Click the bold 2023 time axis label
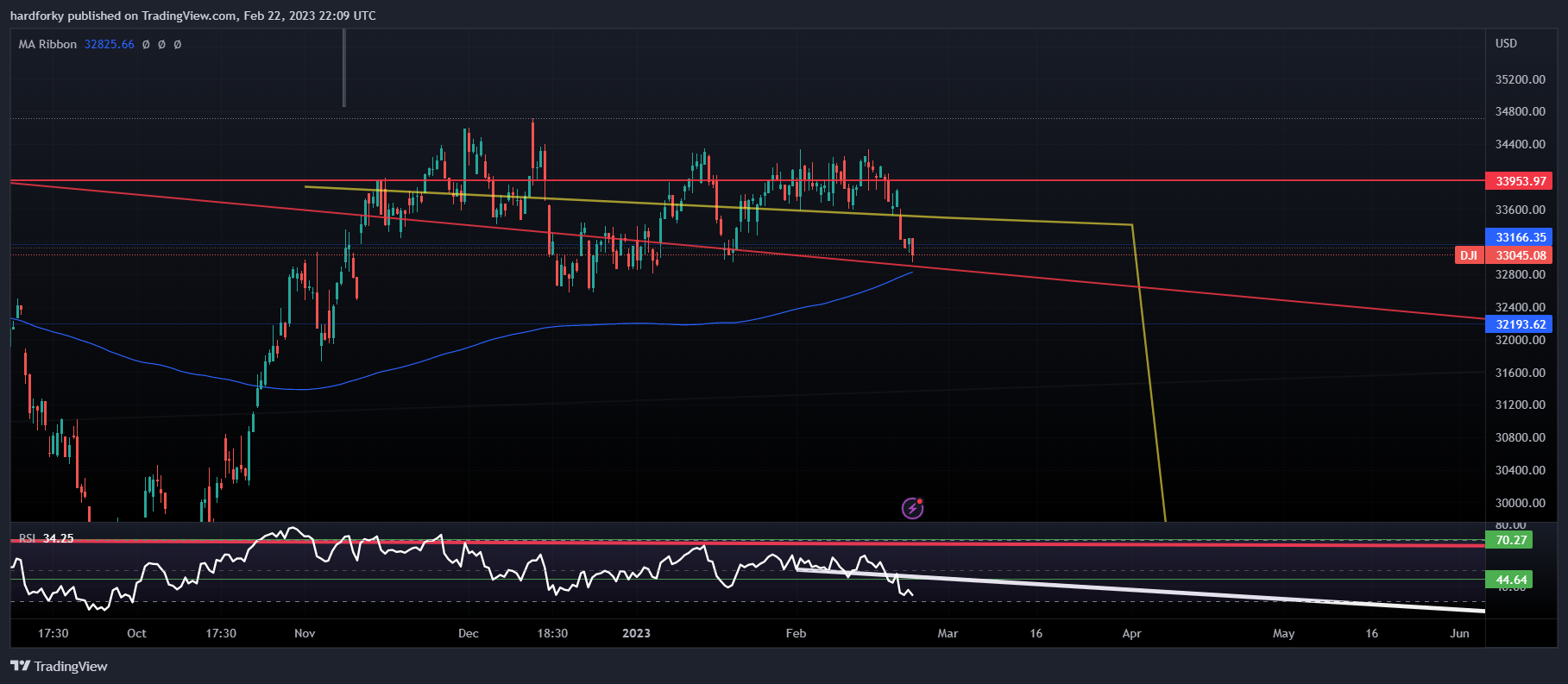This screenshot has height=684, width=1568. 636,633
